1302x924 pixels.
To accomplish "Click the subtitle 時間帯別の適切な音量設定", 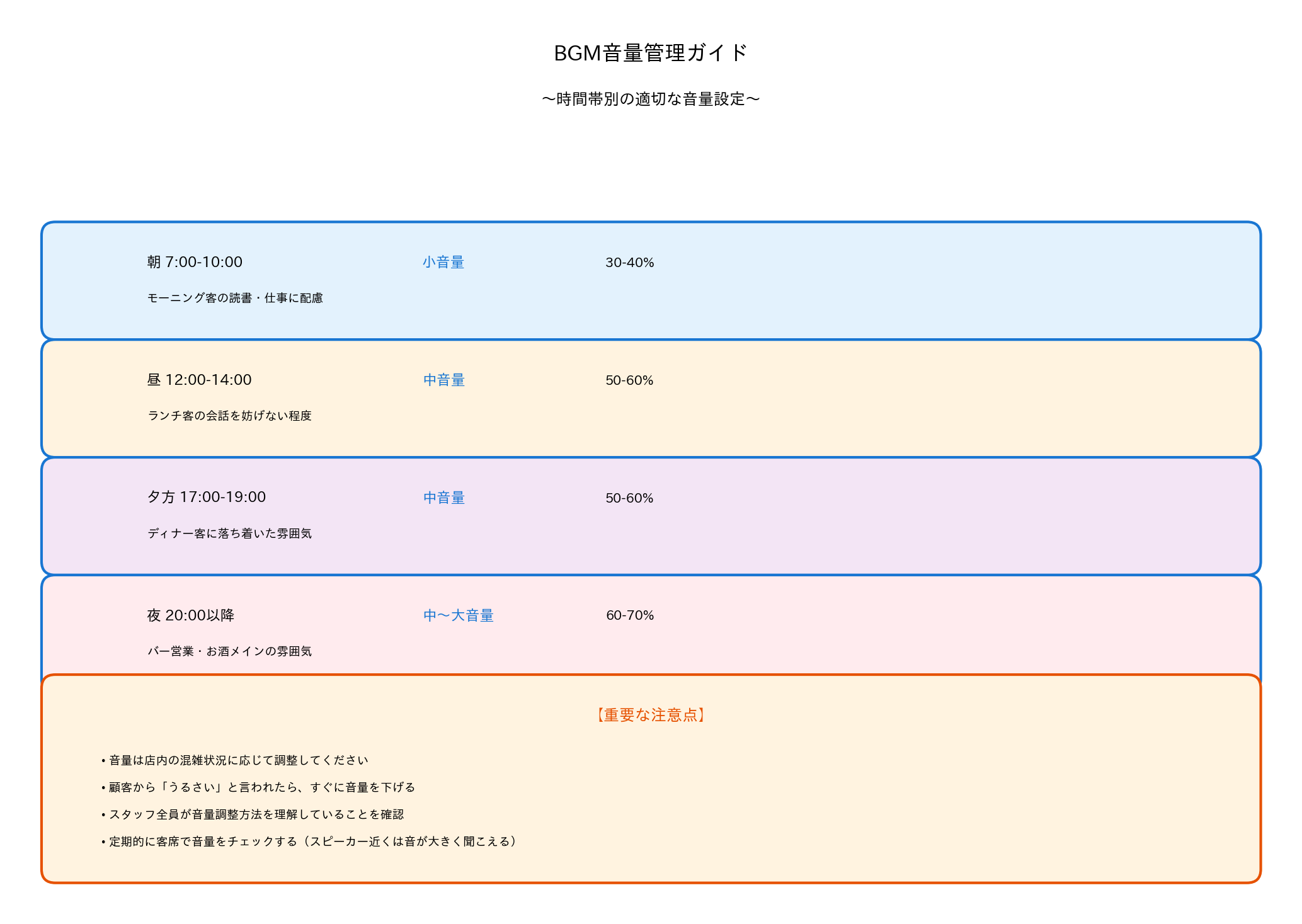I will [x=650, y=98].
